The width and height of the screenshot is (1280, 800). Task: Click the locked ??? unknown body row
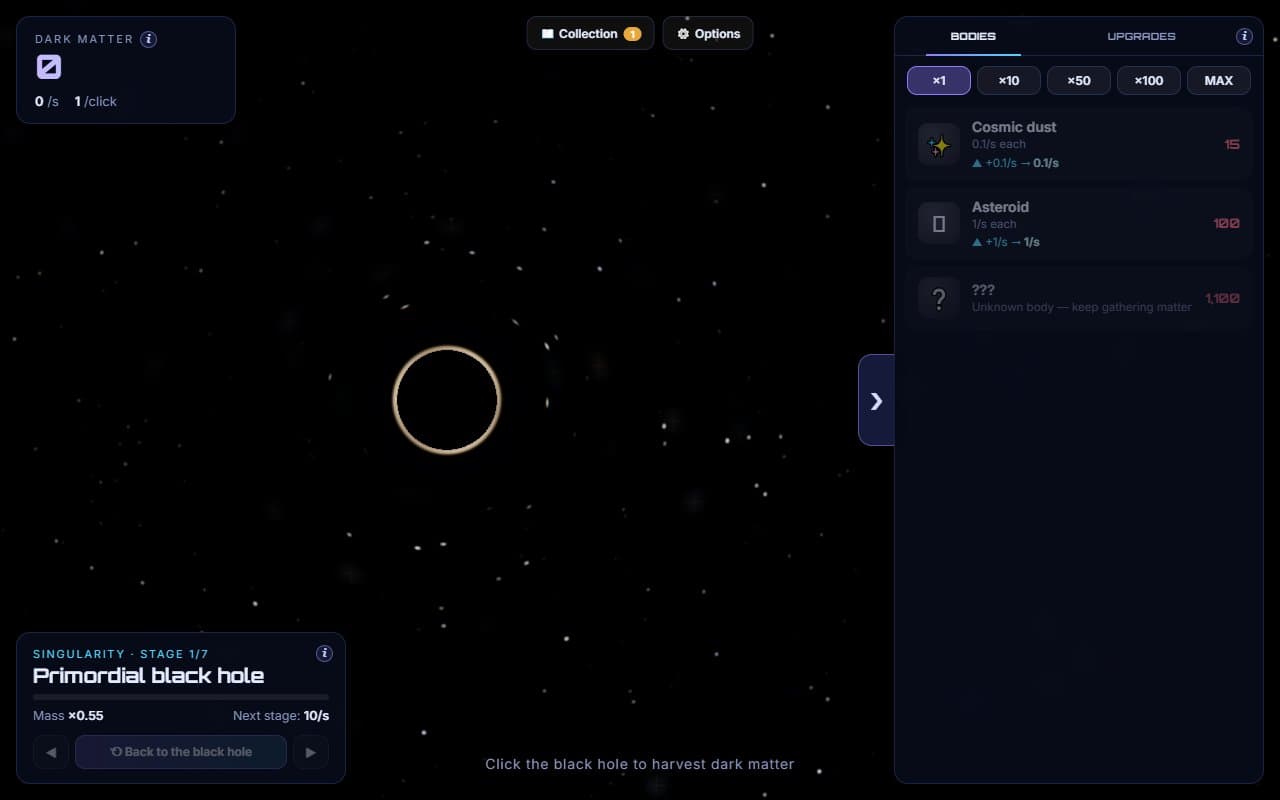(1079, 298)
